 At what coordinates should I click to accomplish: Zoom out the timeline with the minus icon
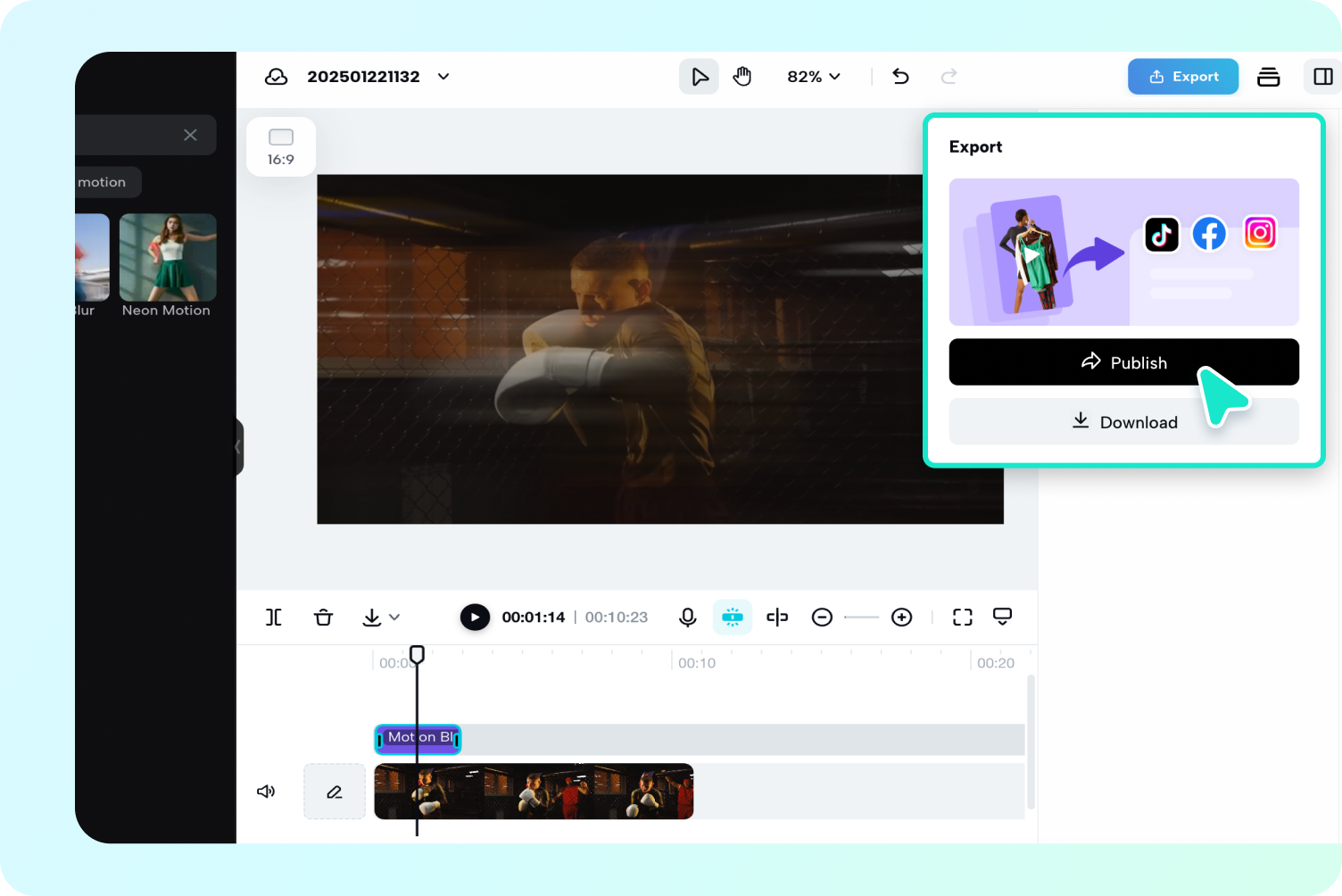pyautogui.click(x=822, y=617)
